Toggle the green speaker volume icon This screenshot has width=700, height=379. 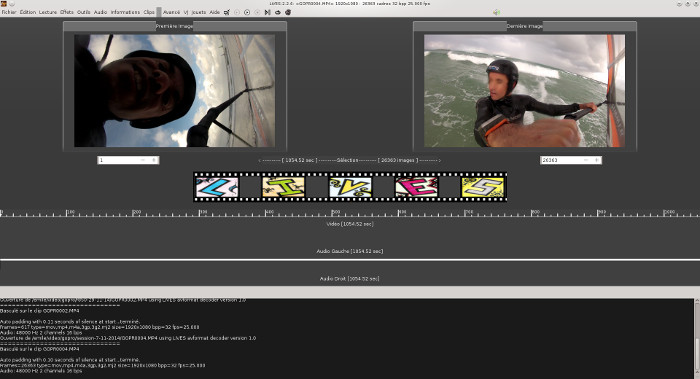pos(496,12)
